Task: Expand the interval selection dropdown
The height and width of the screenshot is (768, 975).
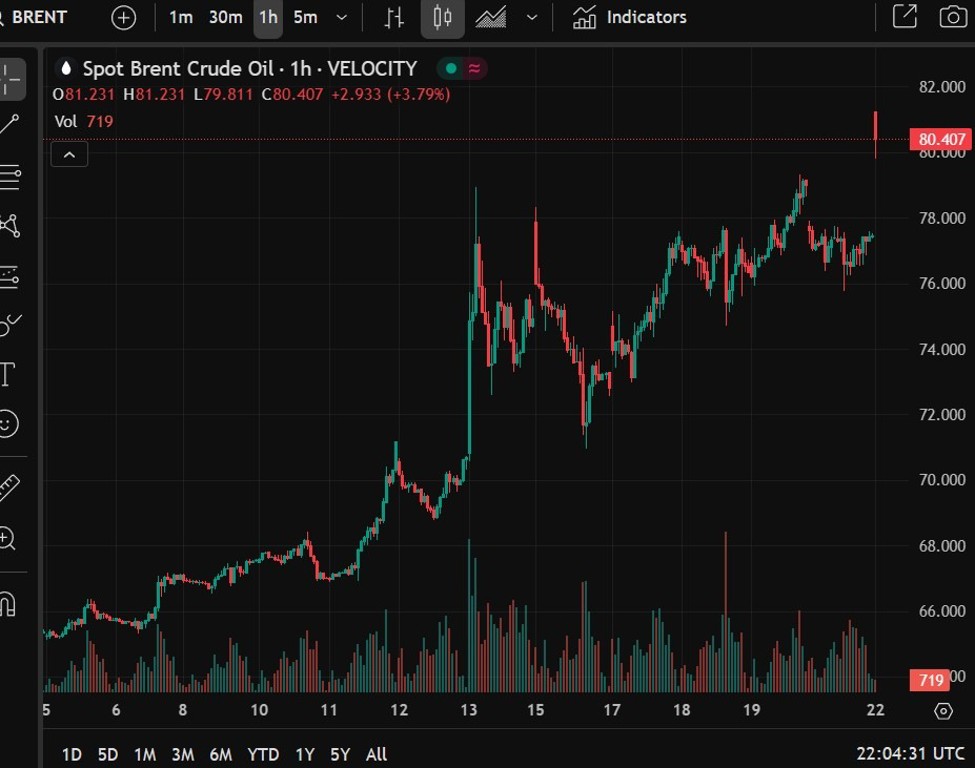Action: [340, 17]
